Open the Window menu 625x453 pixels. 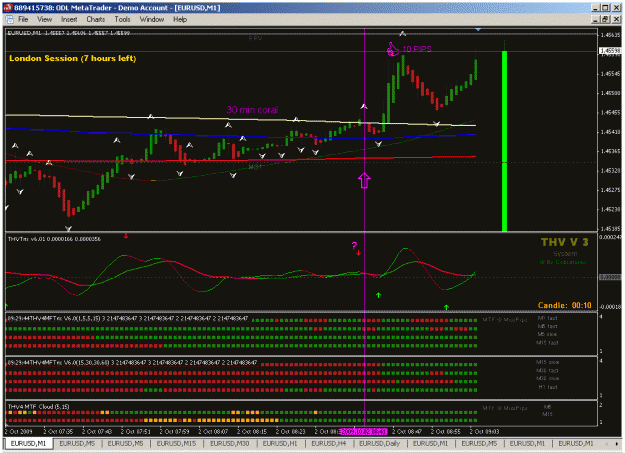coord(151,19)
